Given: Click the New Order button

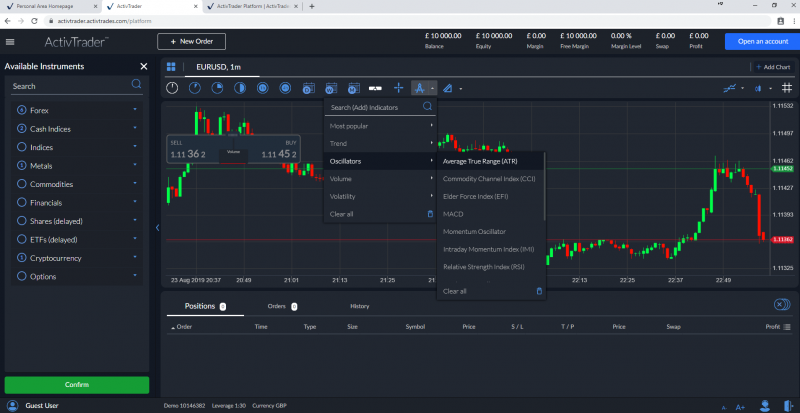Looking at the screenshot, I should click(x=191, y=41).
